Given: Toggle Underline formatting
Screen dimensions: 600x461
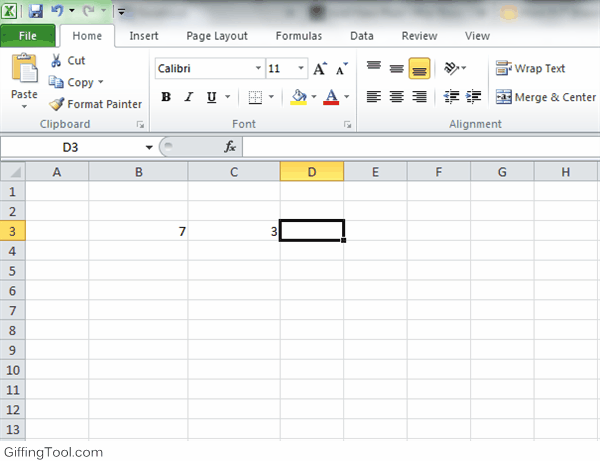Looking at the screenshot, I should 211,97.
